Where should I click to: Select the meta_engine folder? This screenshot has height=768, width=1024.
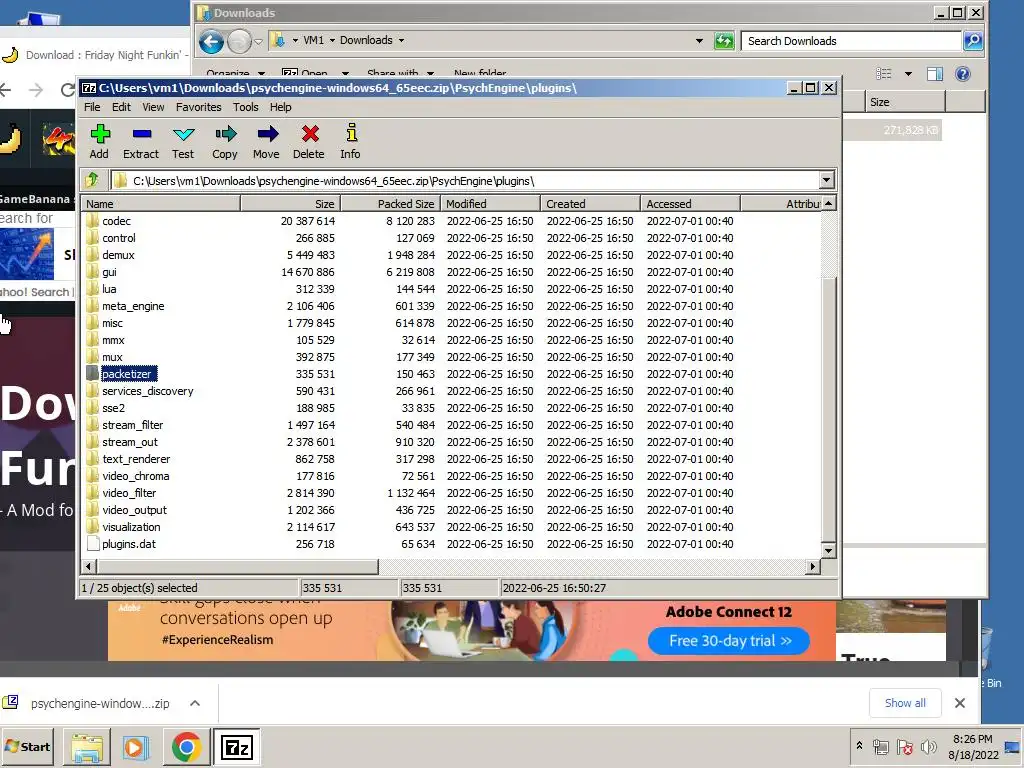pyautogui.click(x=133, y=306)
